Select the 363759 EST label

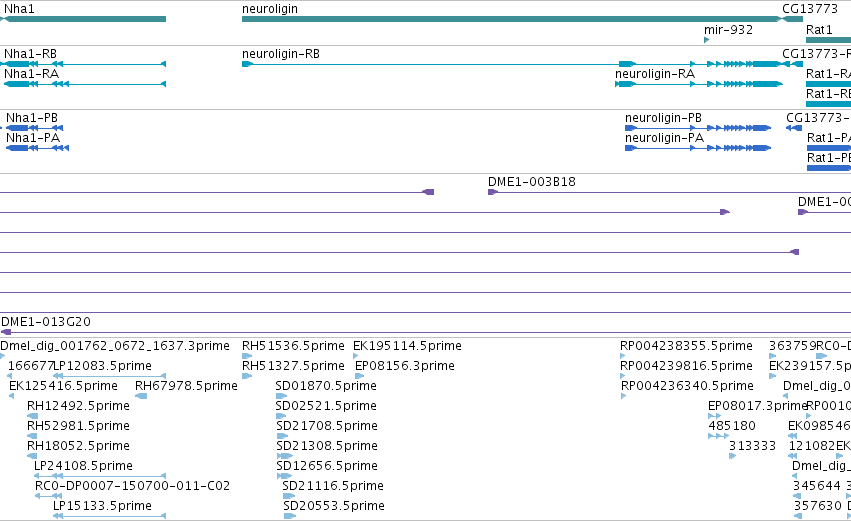(x=792, y=346)
